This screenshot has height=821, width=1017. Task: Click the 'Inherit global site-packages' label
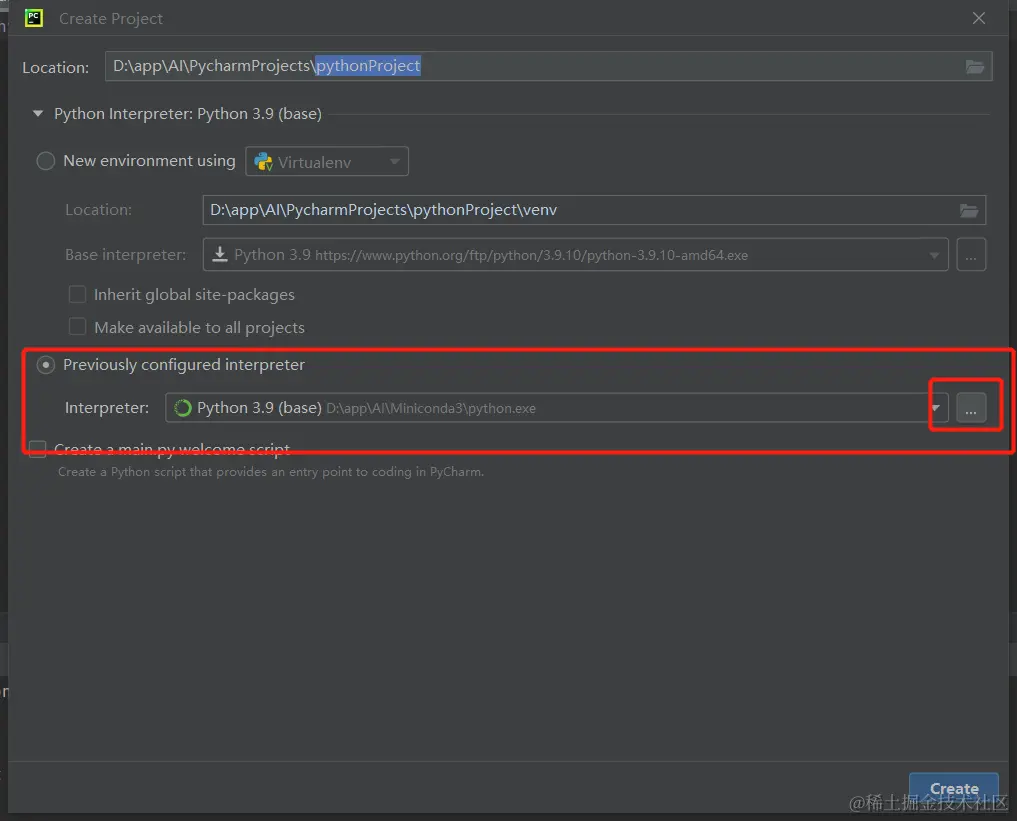[x=194, y=295]
